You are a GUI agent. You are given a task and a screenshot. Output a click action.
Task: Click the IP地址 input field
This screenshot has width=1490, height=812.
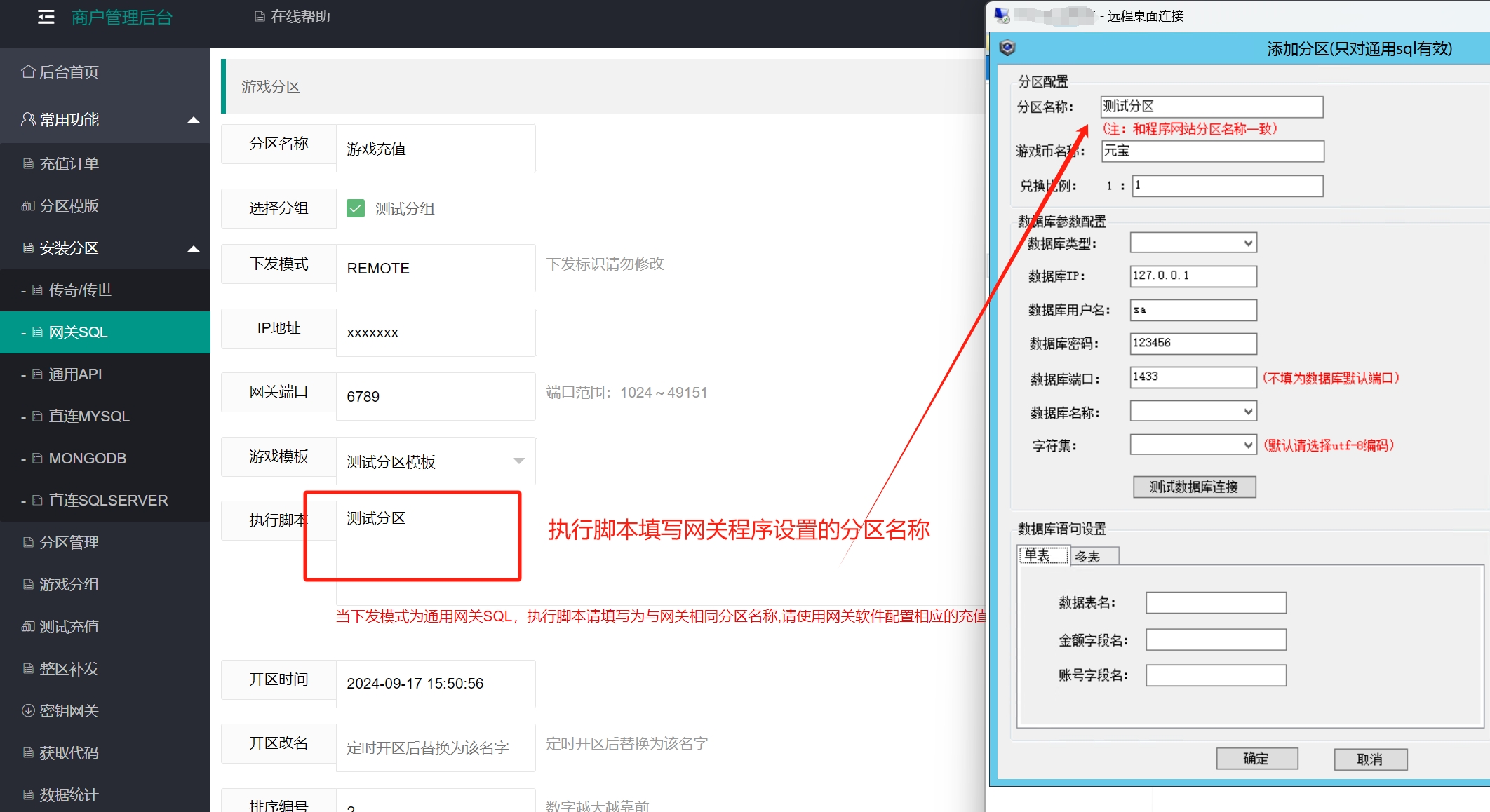pyautogui.click(x=436, y=332)
